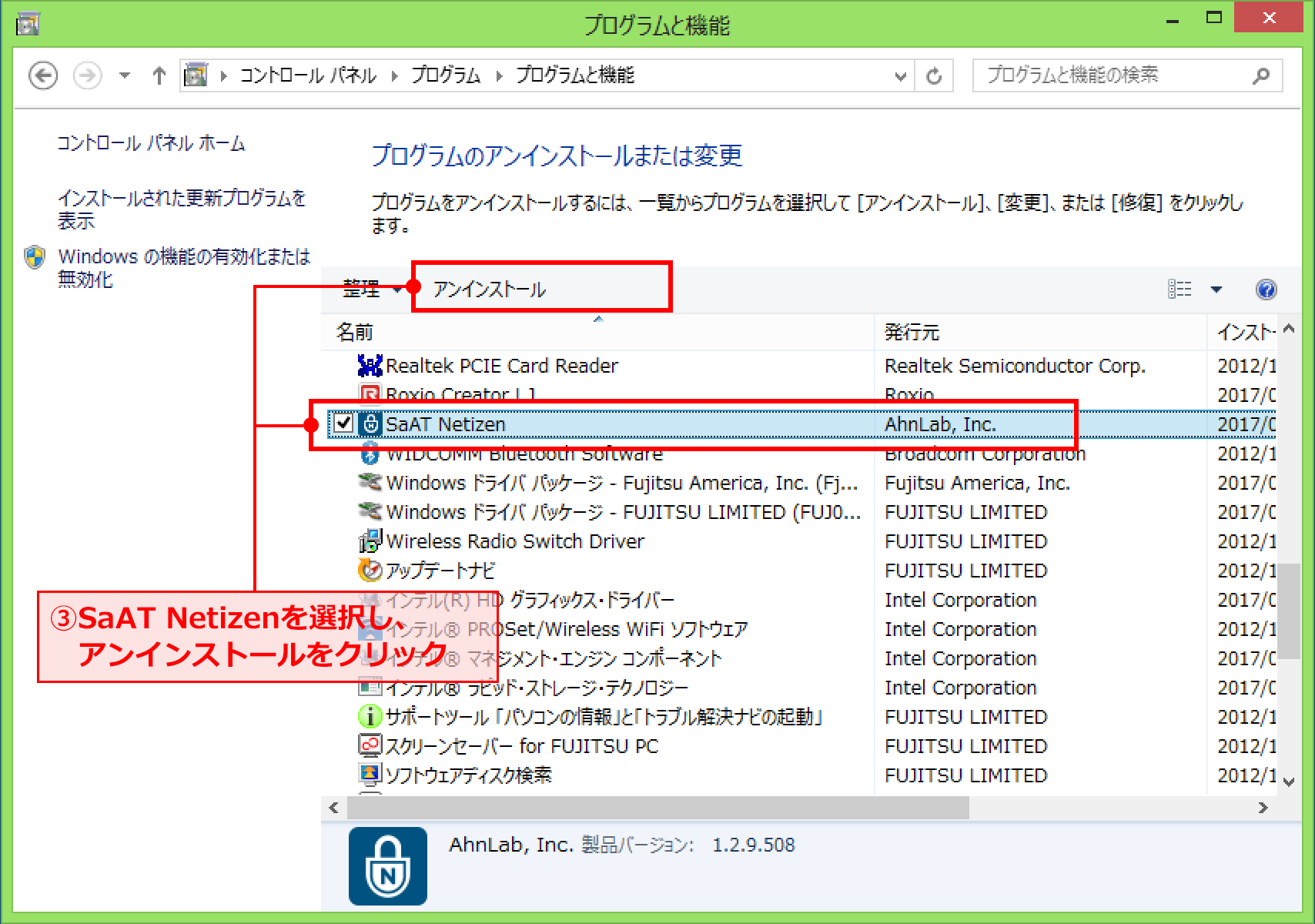Click the vertical scrollbar thumb
The height and width of the screenshot is (924, 1315).
1289,611
